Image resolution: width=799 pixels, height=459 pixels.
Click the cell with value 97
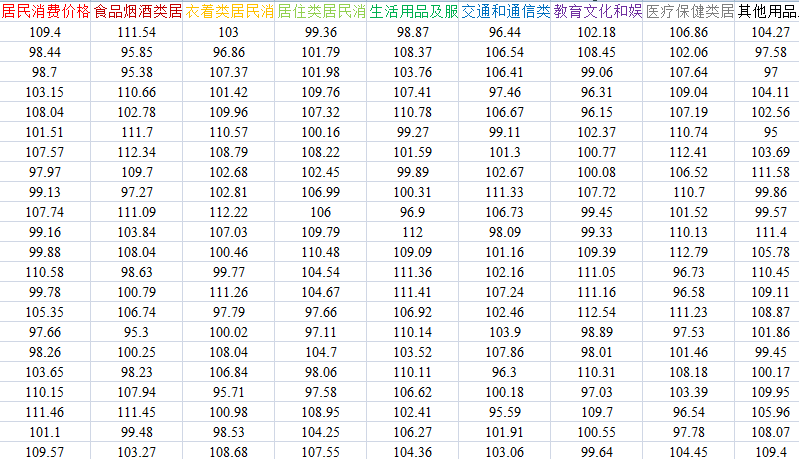pos(767,72)
